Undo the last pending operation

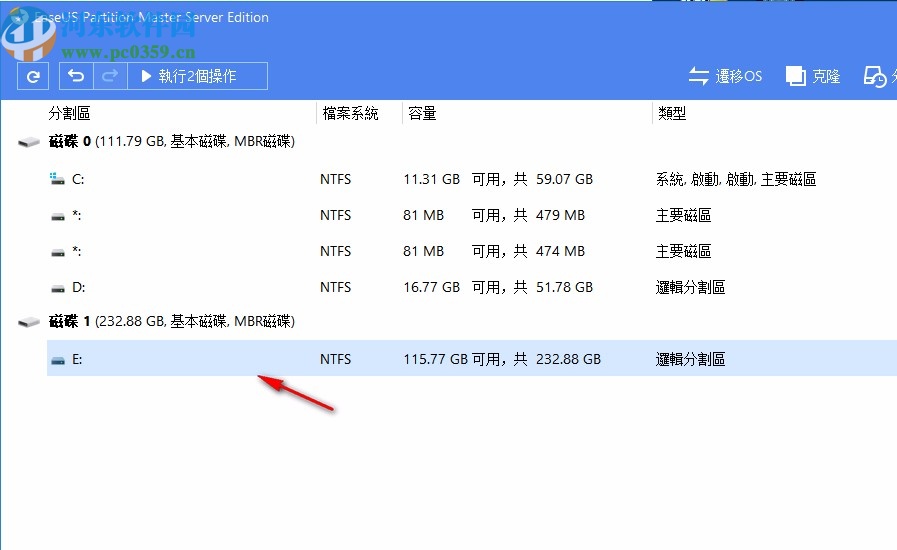tap(76, 76)
